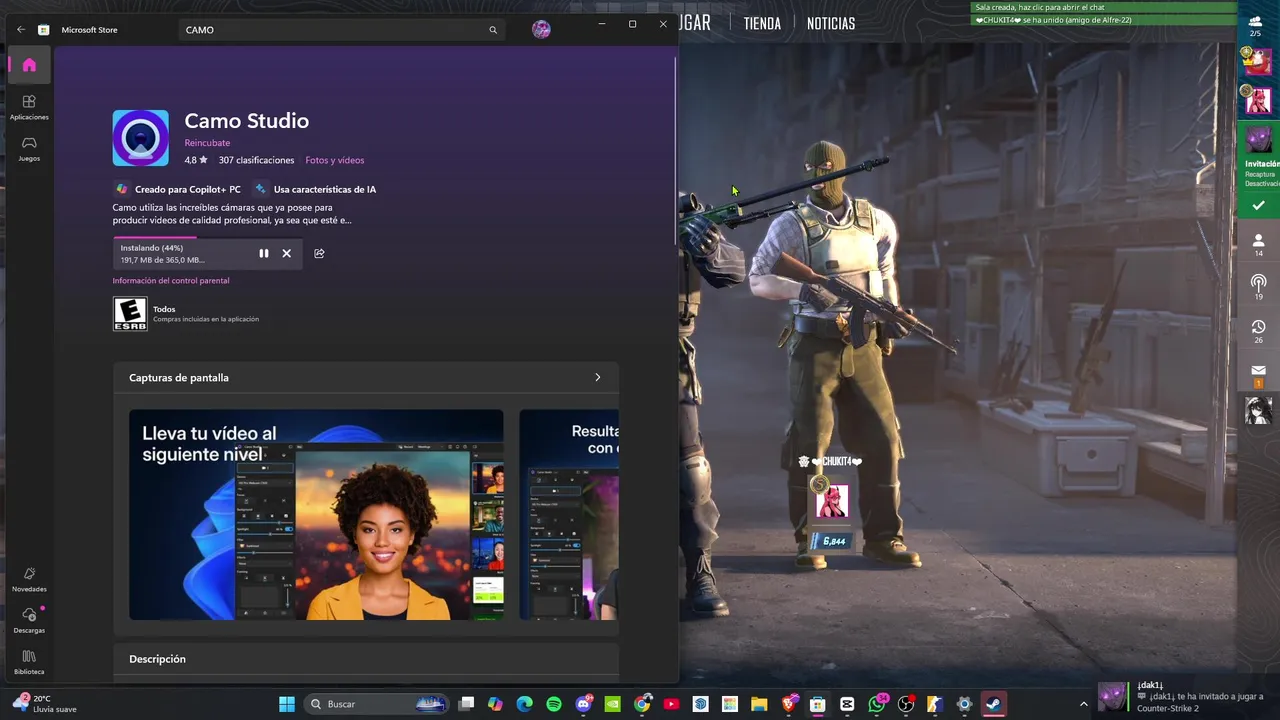Expand the Capturas de pantalla section

tap(598, 377)
